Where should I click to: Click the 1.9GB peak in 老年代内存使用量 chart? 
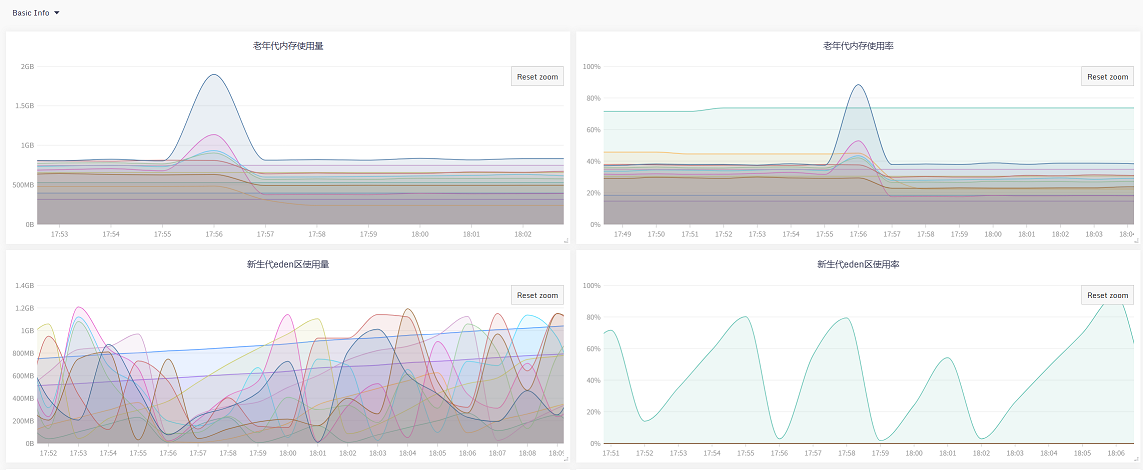[x=213, y=75]
